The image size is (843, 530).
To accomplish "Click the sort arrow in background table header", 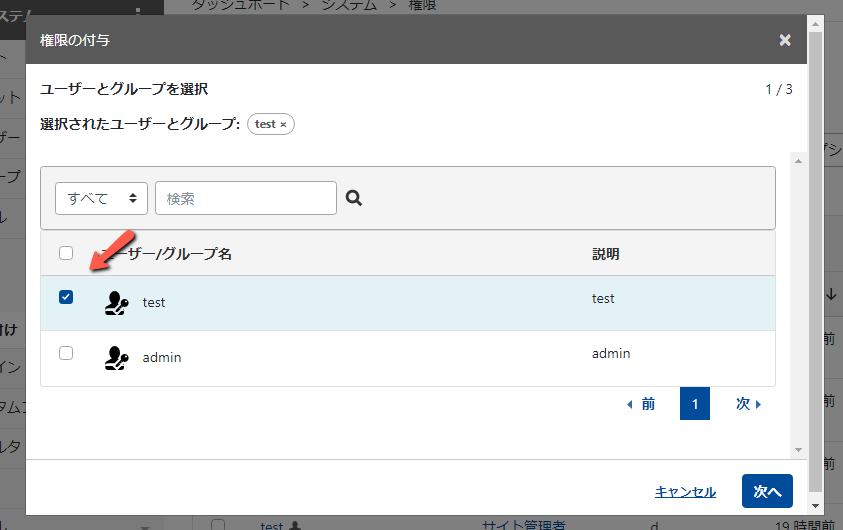I will (x=831, y=294).
